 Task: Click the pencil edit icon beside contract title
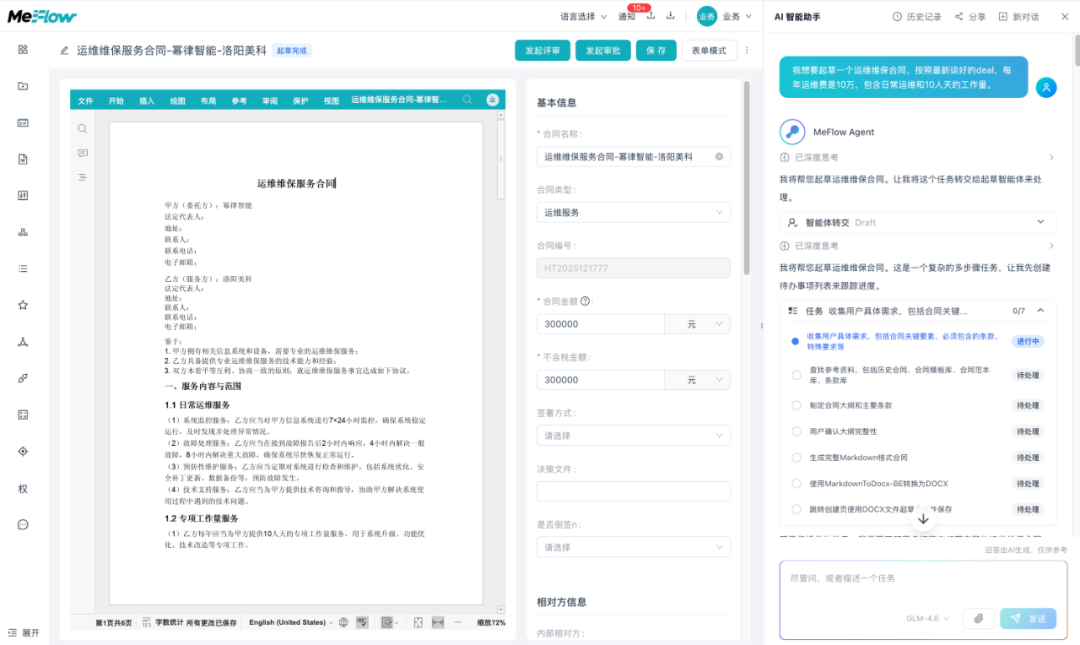(x=64, y=50)
